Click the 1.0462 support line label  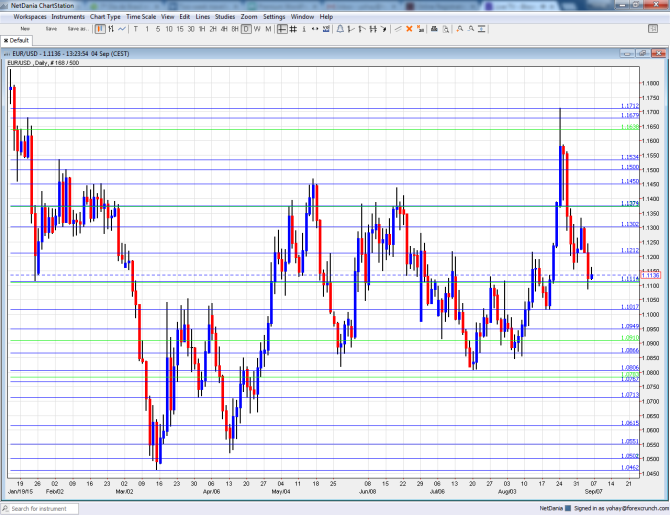[x=630, y=468]
